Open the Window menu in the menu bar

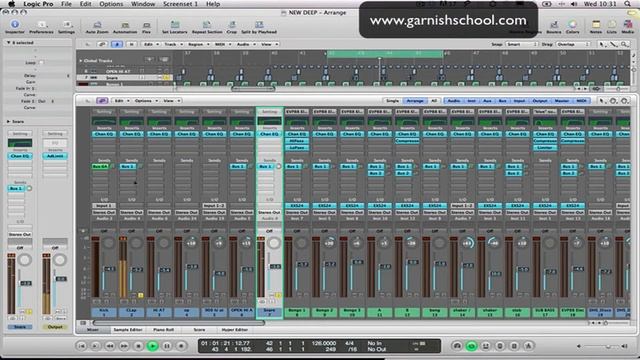click(143, 4)
